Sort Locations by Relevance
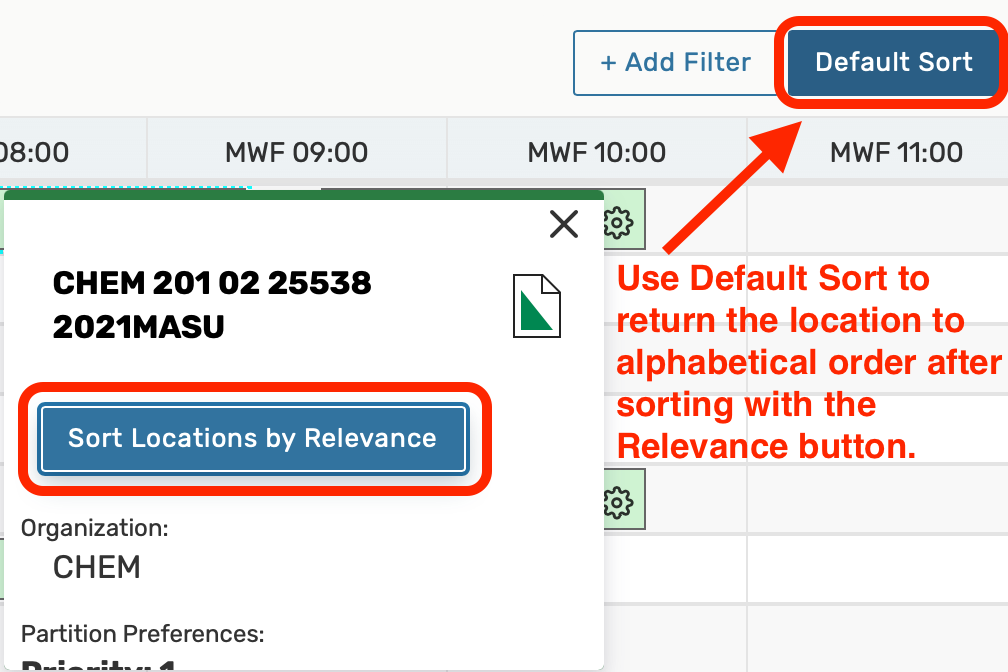This screenshot has height=672, width=1008. 252,438
